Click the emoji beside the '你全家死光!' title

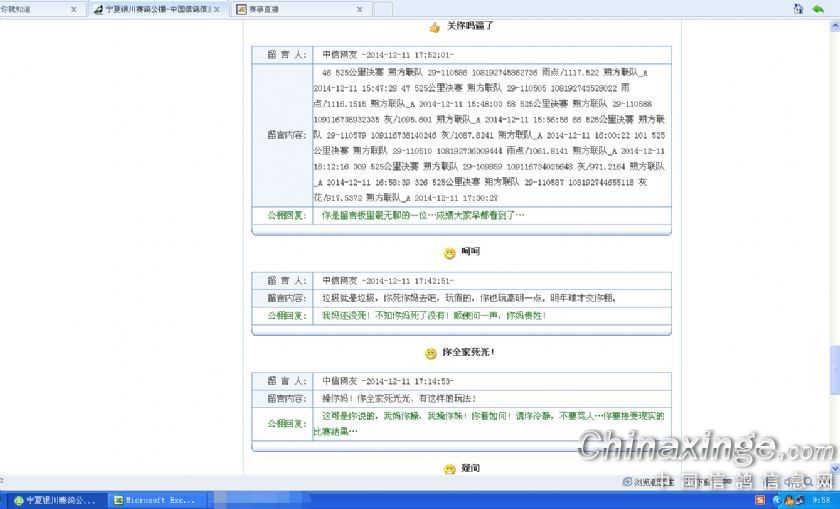coord(431,354)
